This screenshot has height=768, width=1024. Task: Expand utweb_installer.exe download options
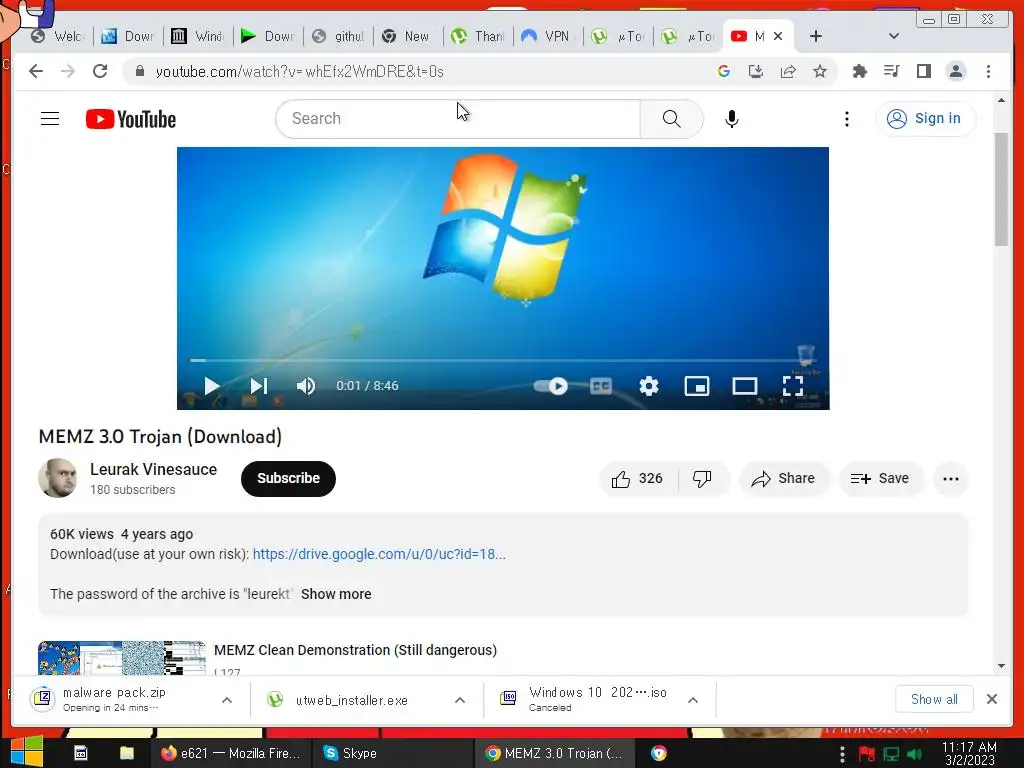460,700
